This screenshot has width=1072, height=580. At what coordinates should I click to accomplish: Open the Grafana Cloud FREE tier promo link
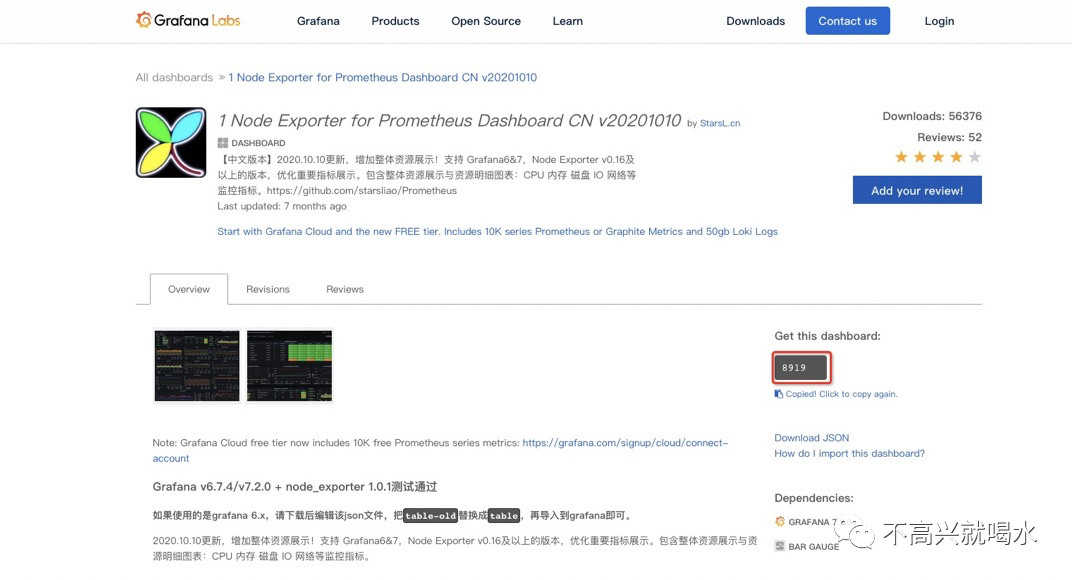click(x=497, y=231)
